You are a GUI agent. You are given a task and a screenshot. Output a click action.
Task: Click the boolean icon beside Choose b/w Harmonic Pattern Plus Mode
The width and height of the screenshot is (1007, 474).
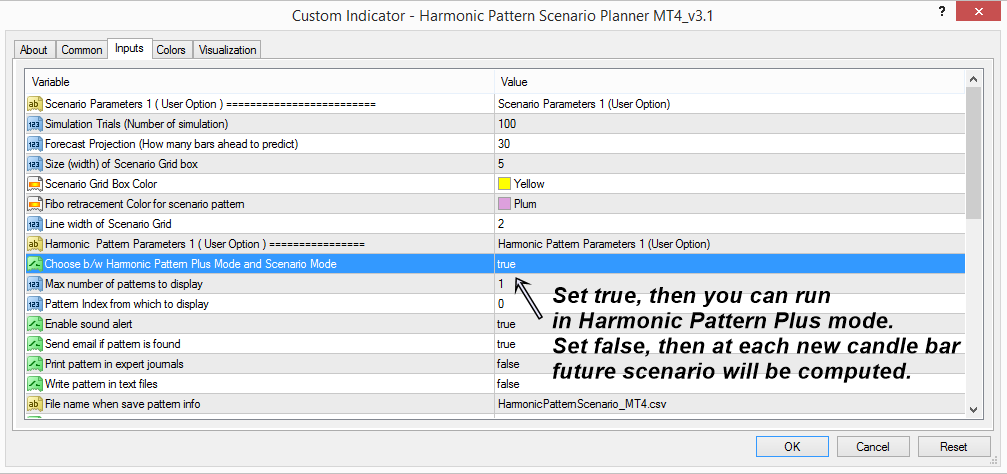pyautogui.click(x=34, y=264)
